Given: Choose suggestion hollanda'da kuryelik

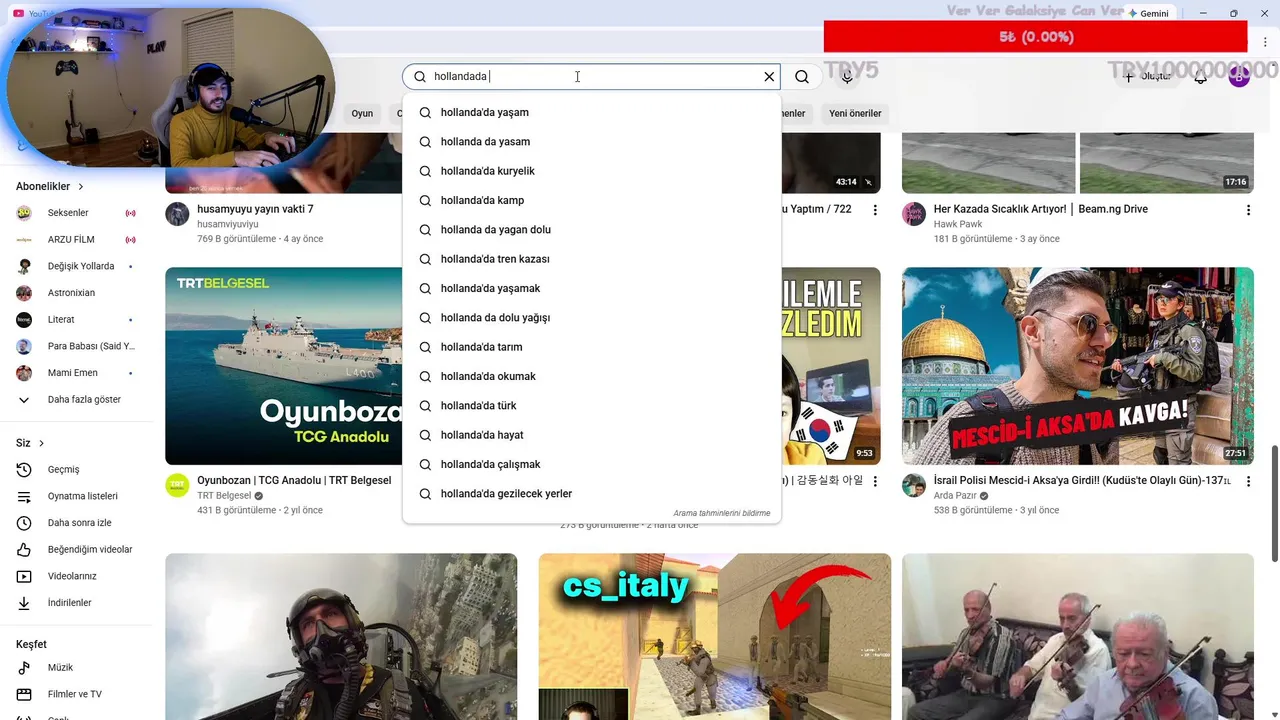Looking at the screenshot, I should point(591,171).
